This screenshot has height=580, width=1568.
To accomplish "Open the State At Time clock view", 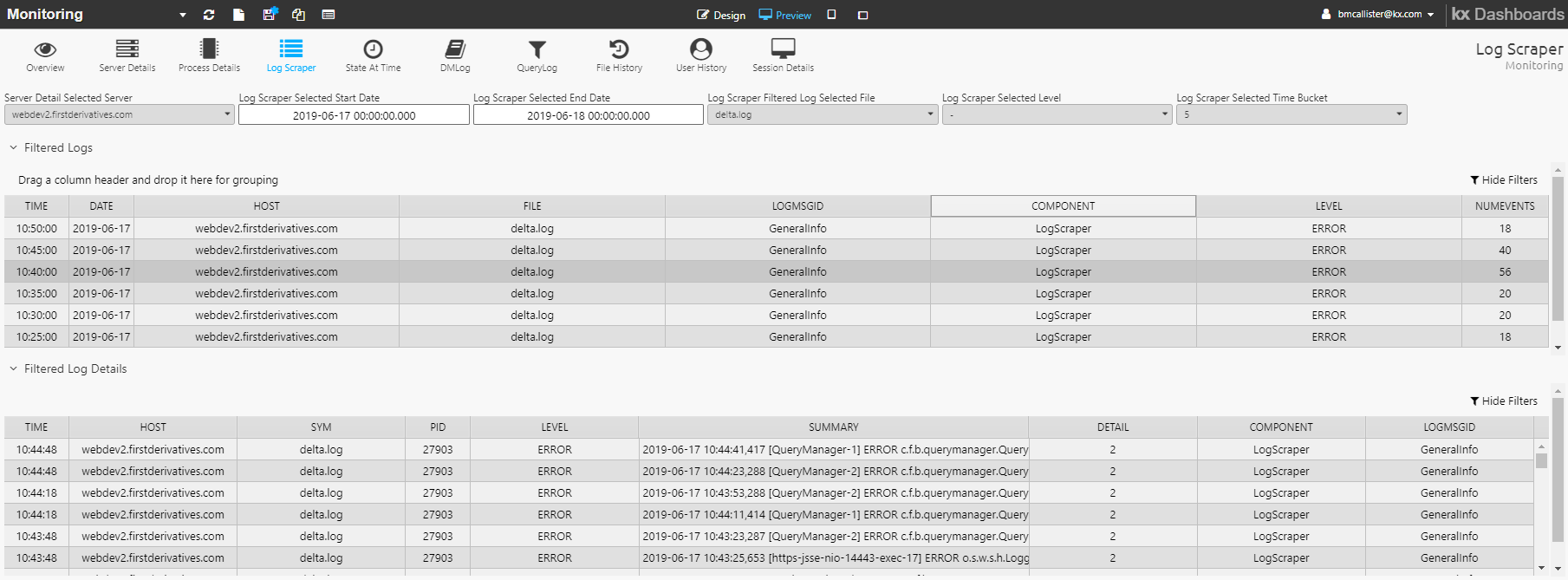I will coord(373,55).
